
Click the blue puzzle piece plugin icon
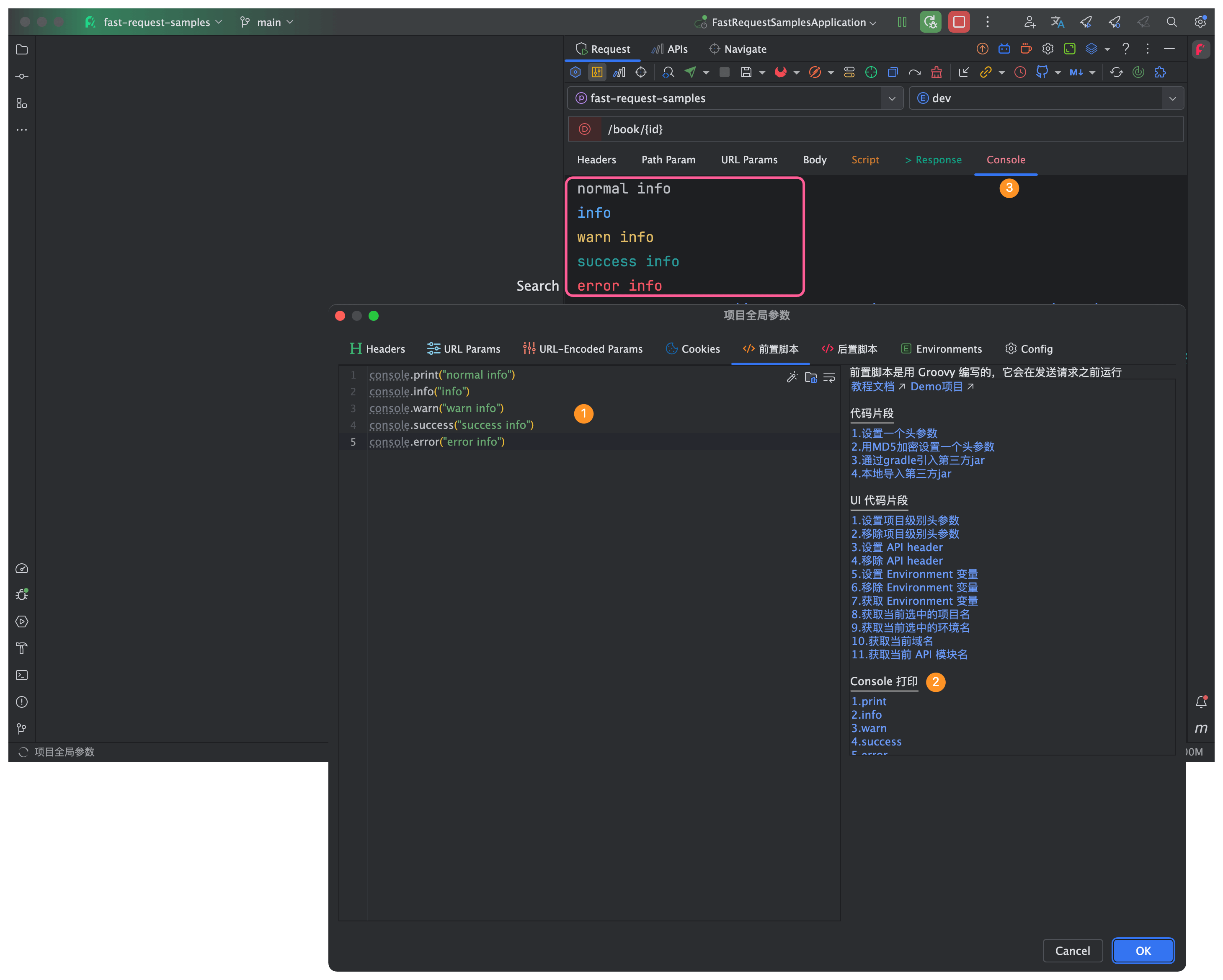pos(1160,72)
